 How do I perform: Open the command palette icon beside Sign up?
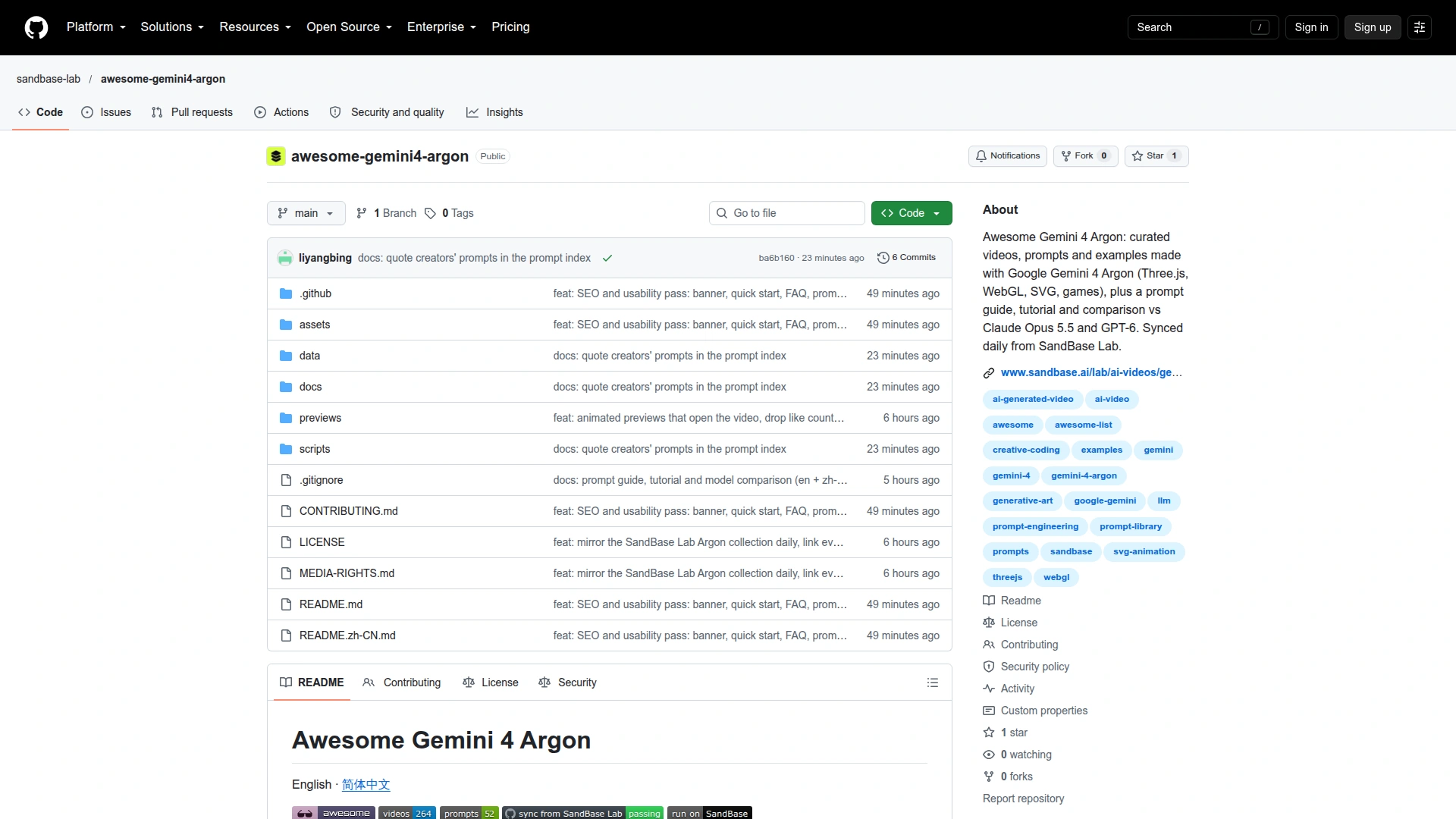[1420, 27]
